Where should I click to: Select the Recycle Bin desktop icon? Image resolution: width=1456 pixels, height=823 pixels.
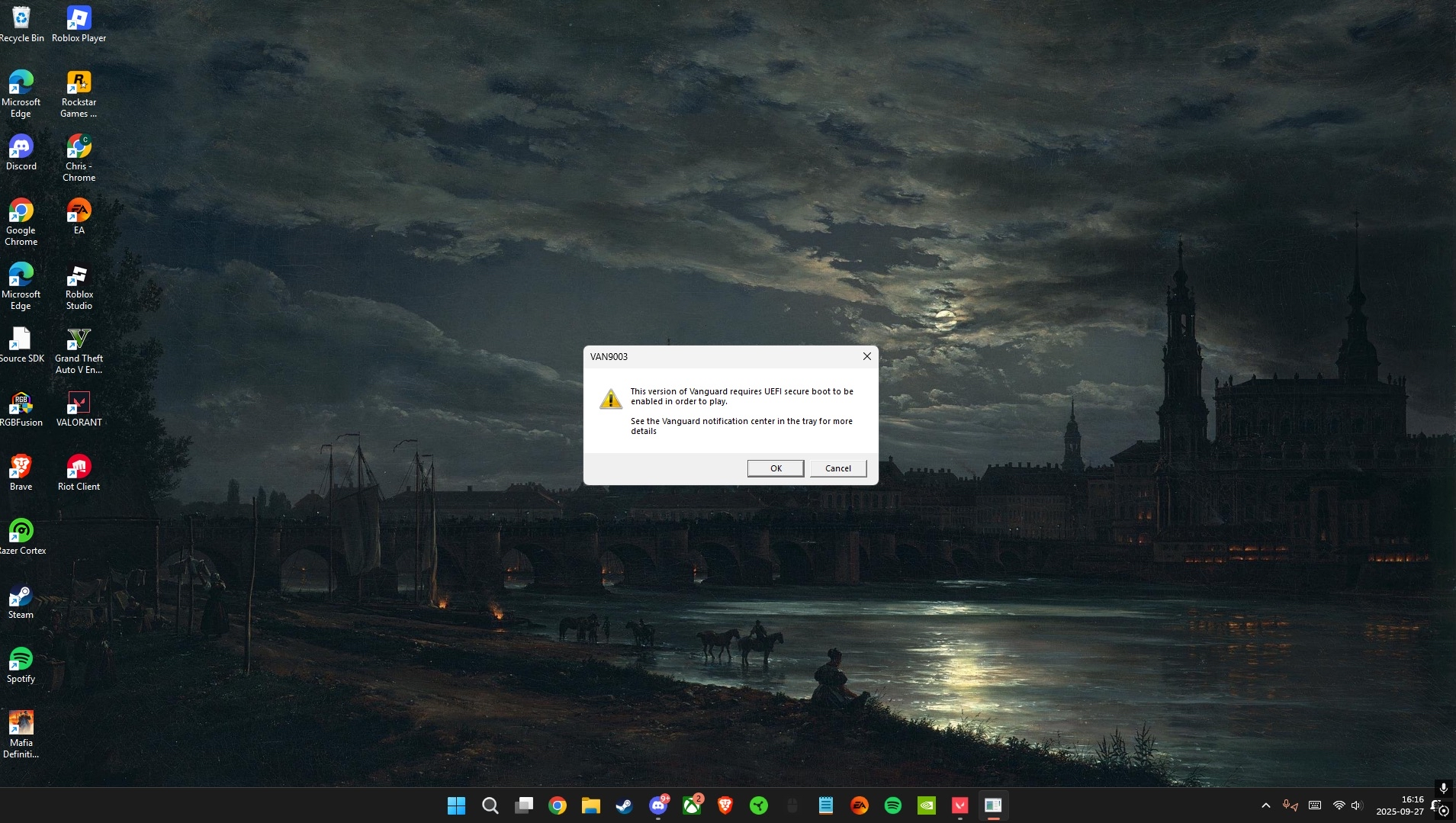(x=21, y=24)
